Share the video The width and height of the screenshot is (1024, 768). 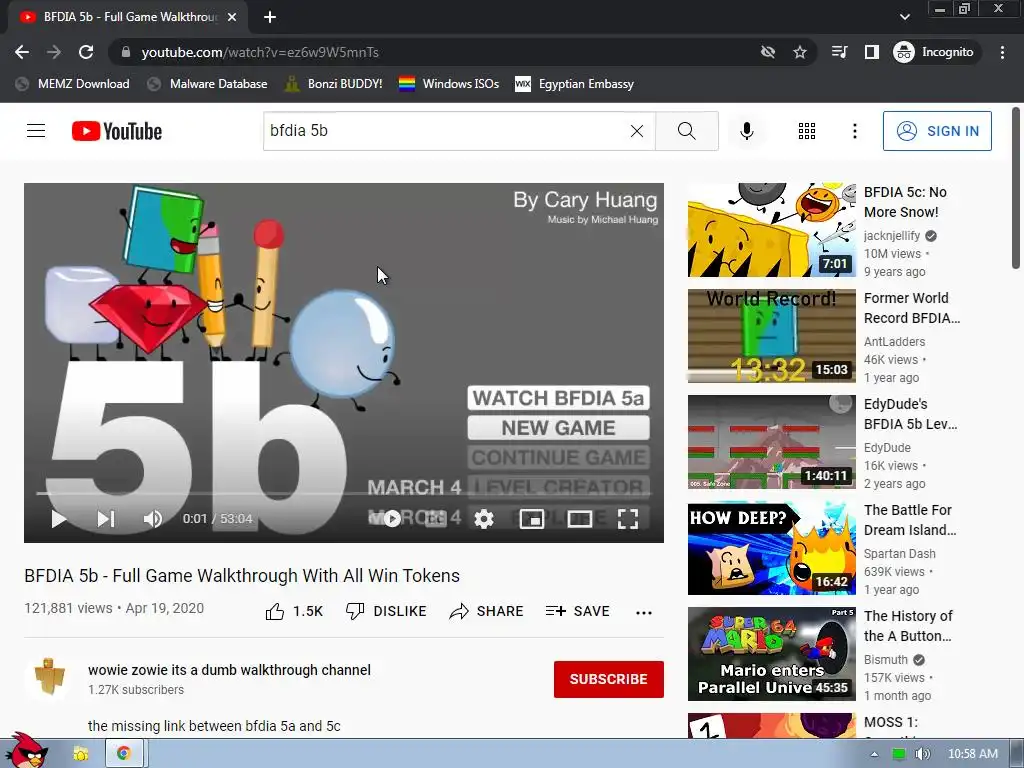pyautogui.click(x=487, y=611)
